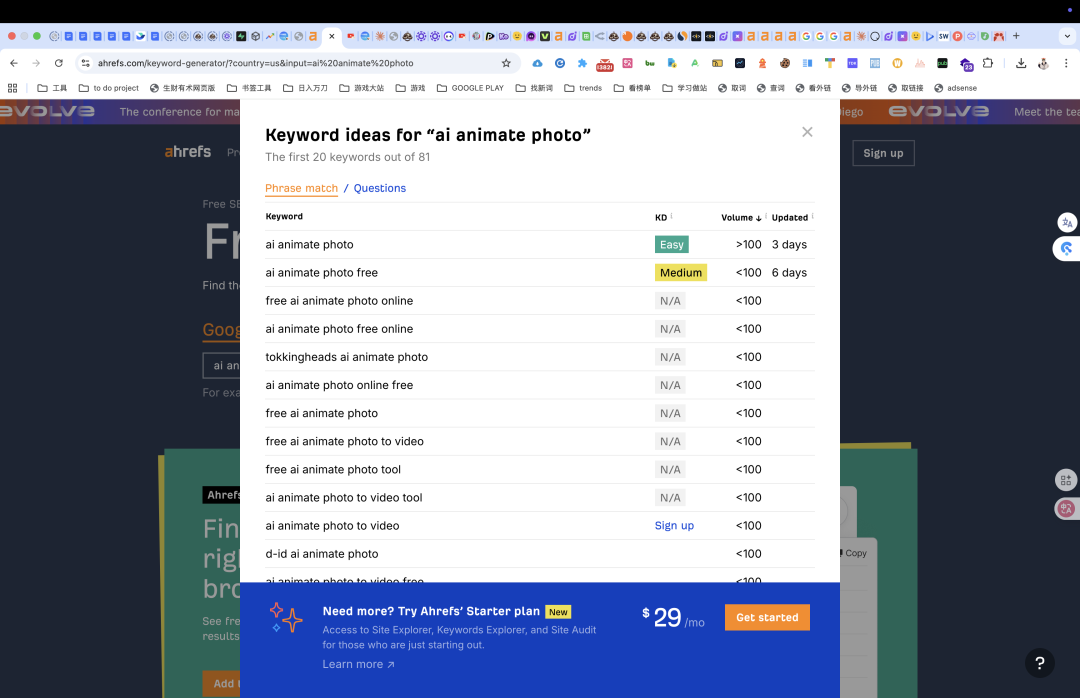Click Sign up in the Ahrefs header
Screen dimensions: 1080x698
[x=883, y=153]
